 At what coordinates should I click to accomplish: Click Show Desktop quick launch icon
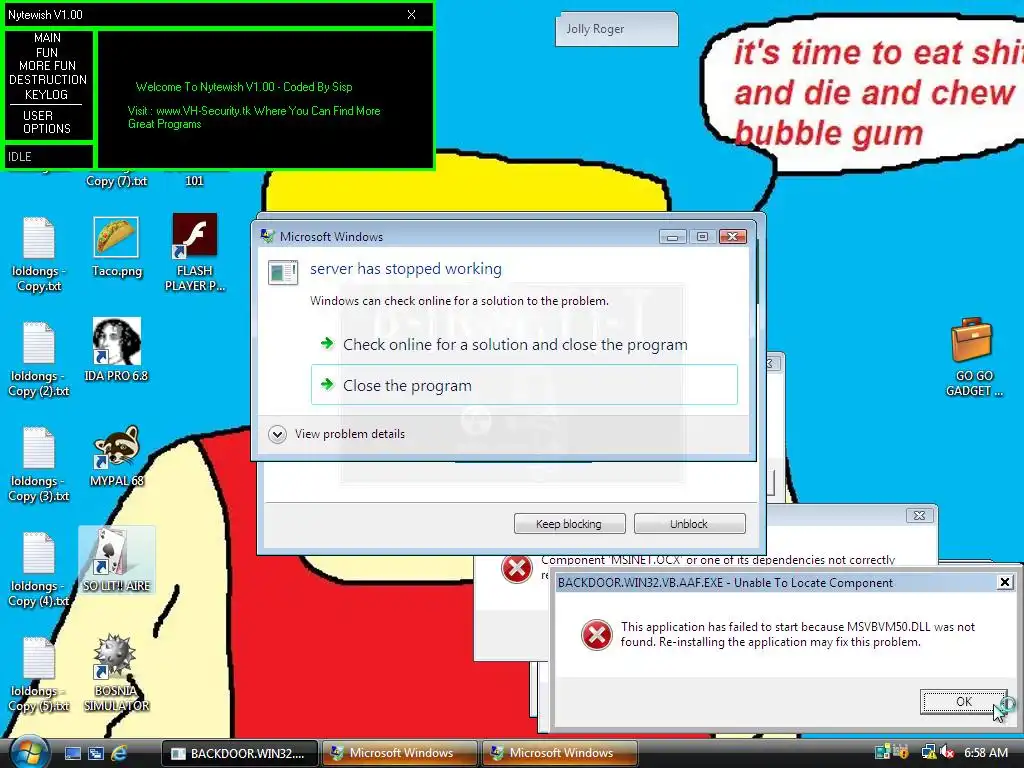click(73, 753)
